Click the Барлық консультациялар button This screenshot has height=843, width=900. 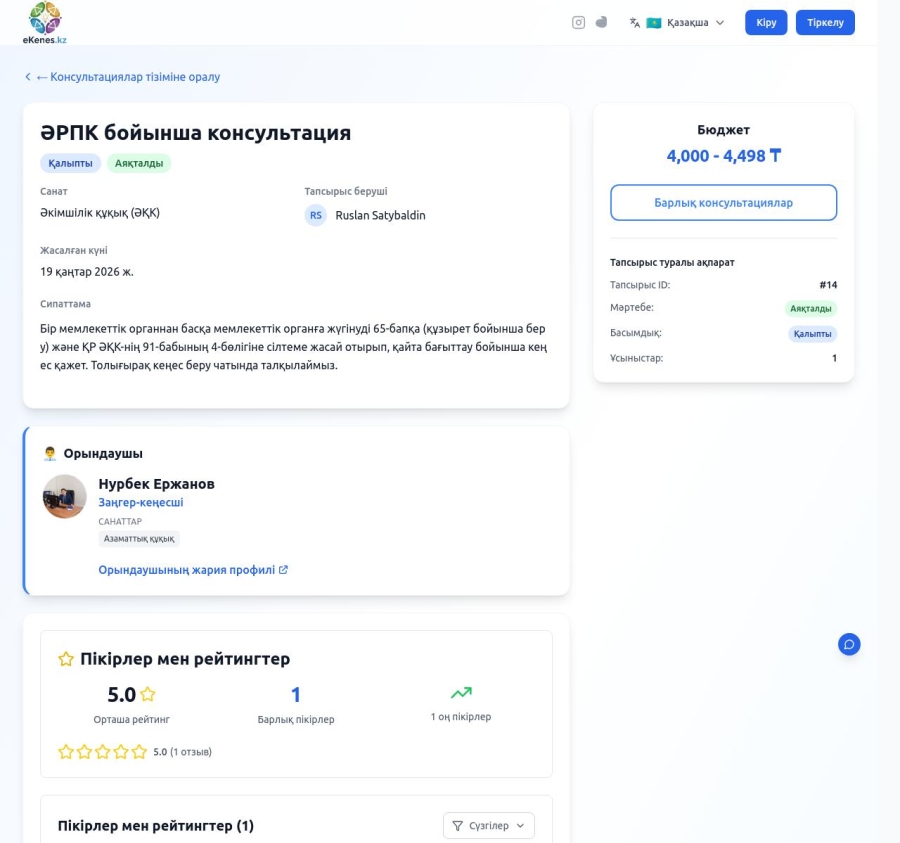(723, 202)
